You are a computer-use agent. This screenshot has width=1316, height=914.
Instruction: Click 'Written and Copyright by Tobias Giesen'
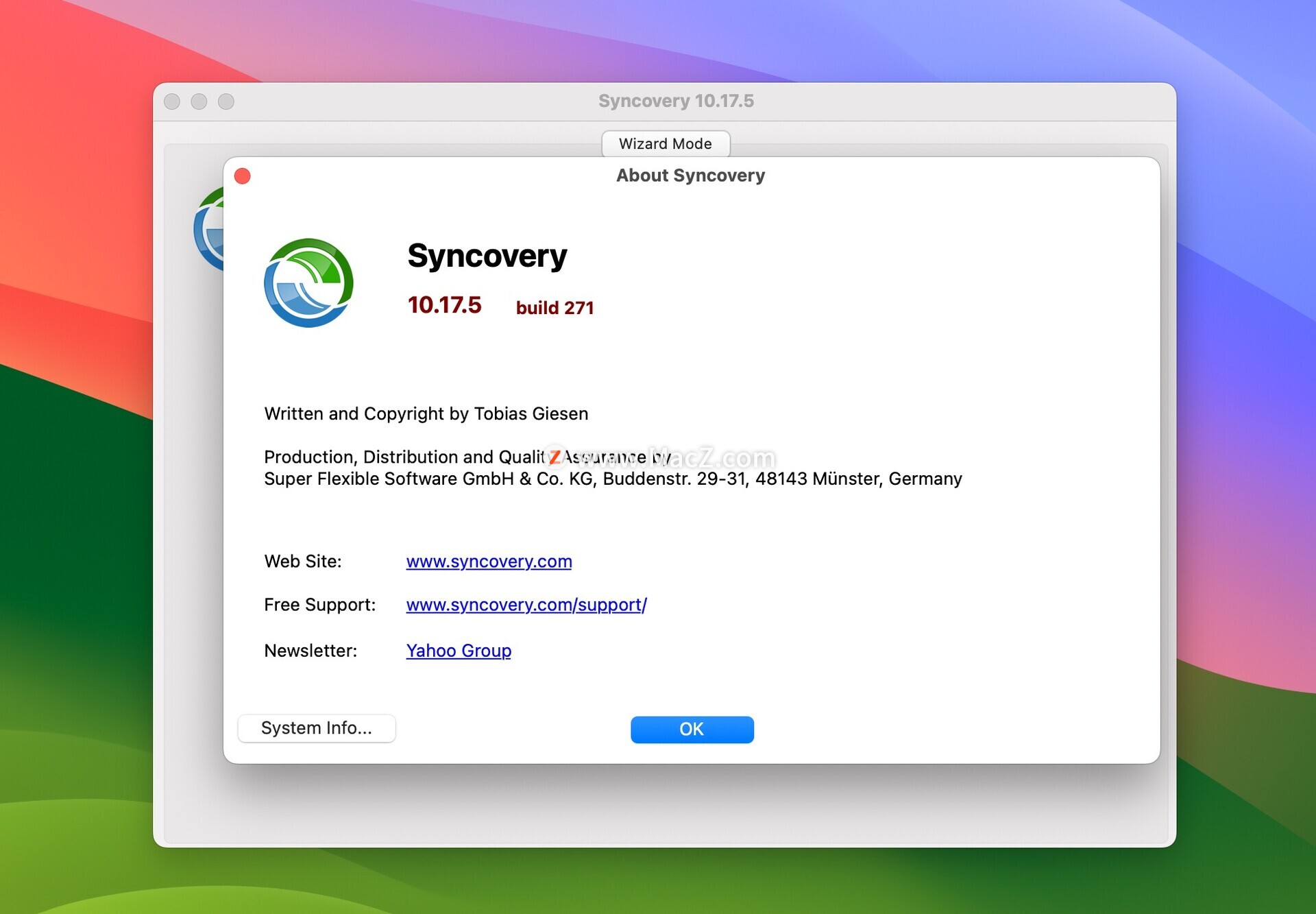[426, 413]
